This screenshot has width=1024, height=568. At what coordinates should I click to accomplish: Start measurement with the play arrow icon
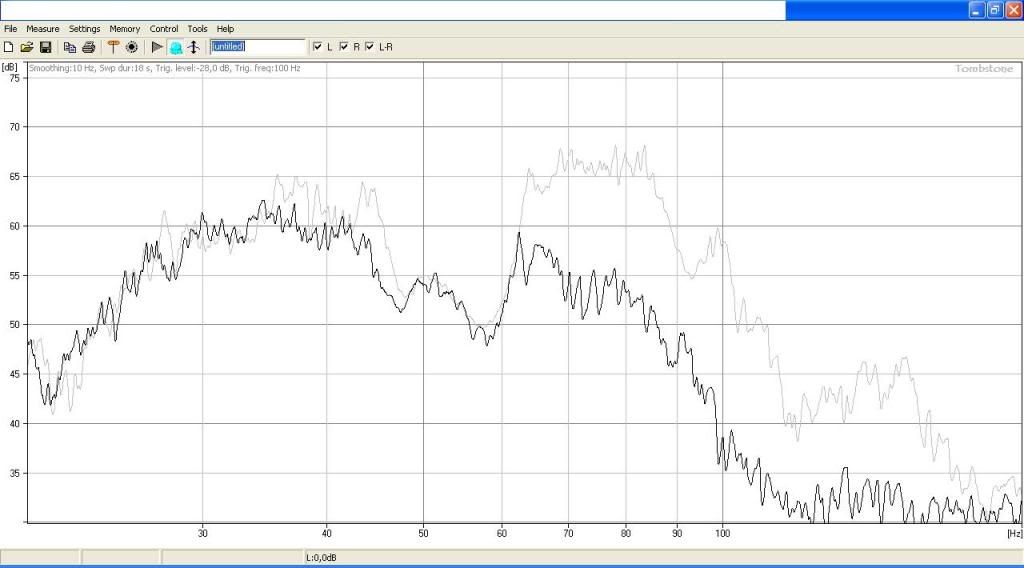[157, 47]
